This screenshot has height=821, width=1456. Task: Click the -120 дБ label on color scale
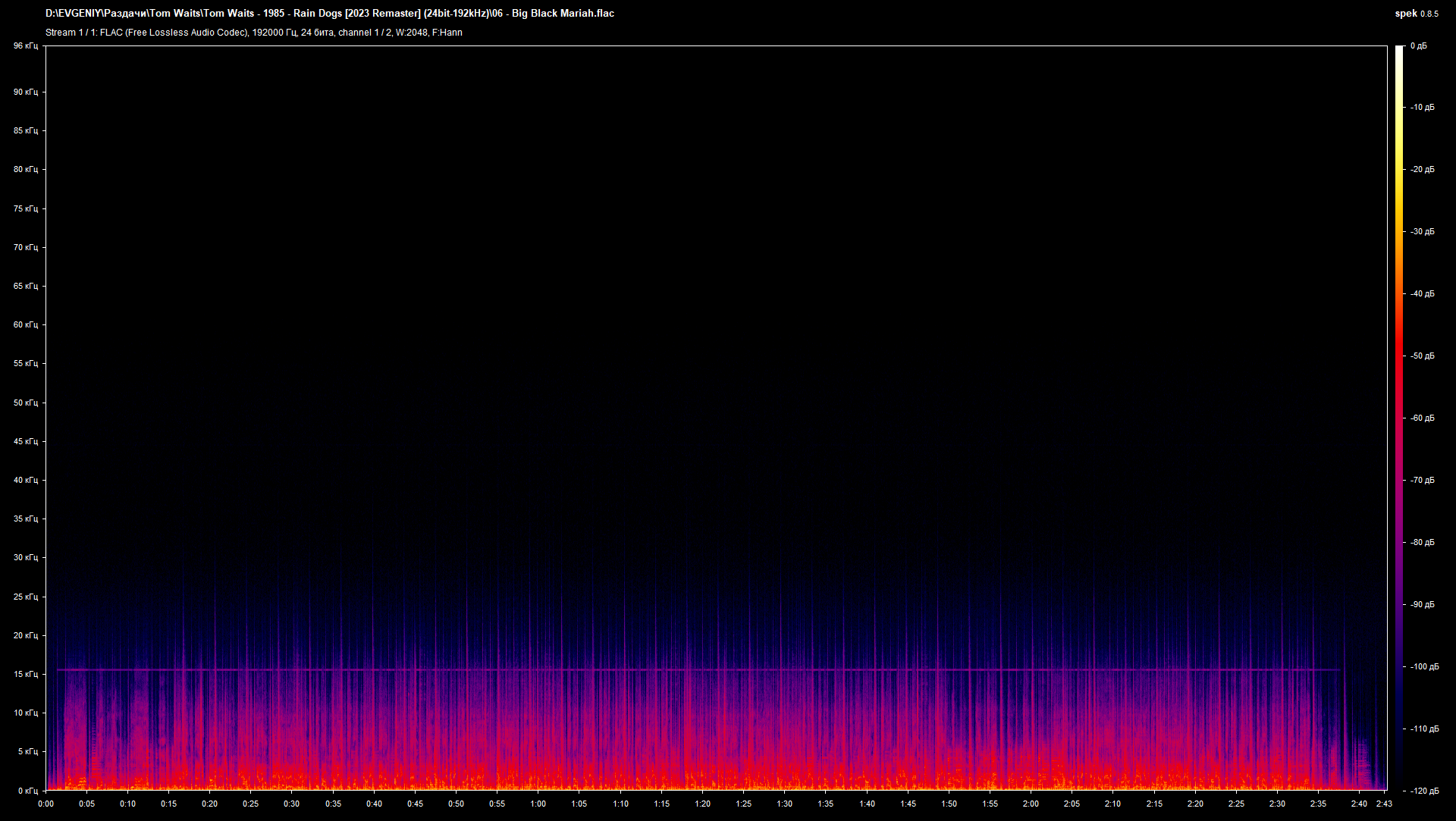point(1424,791)
